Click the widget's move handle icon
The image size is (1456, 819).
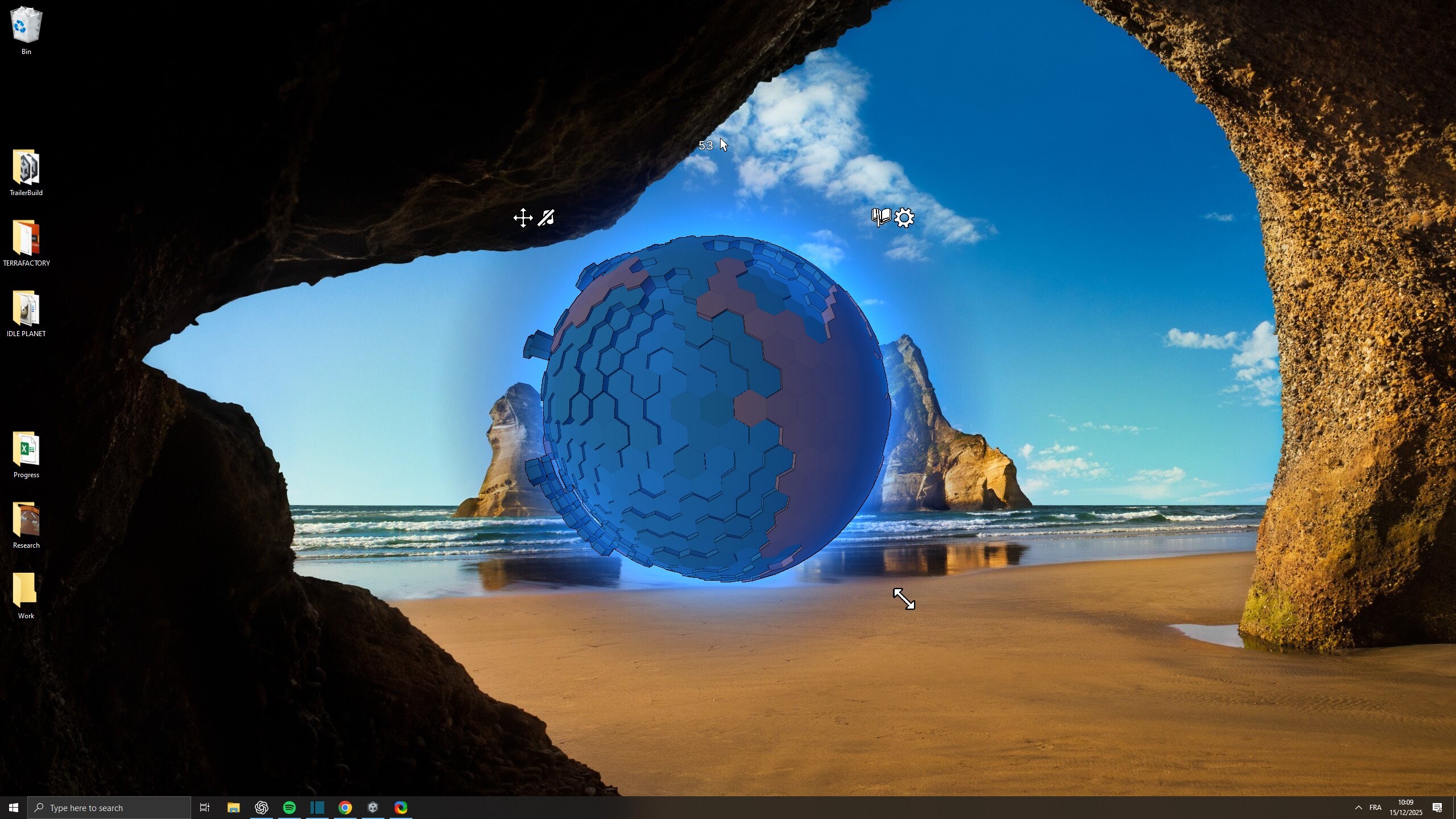click(x=522, y=218)
